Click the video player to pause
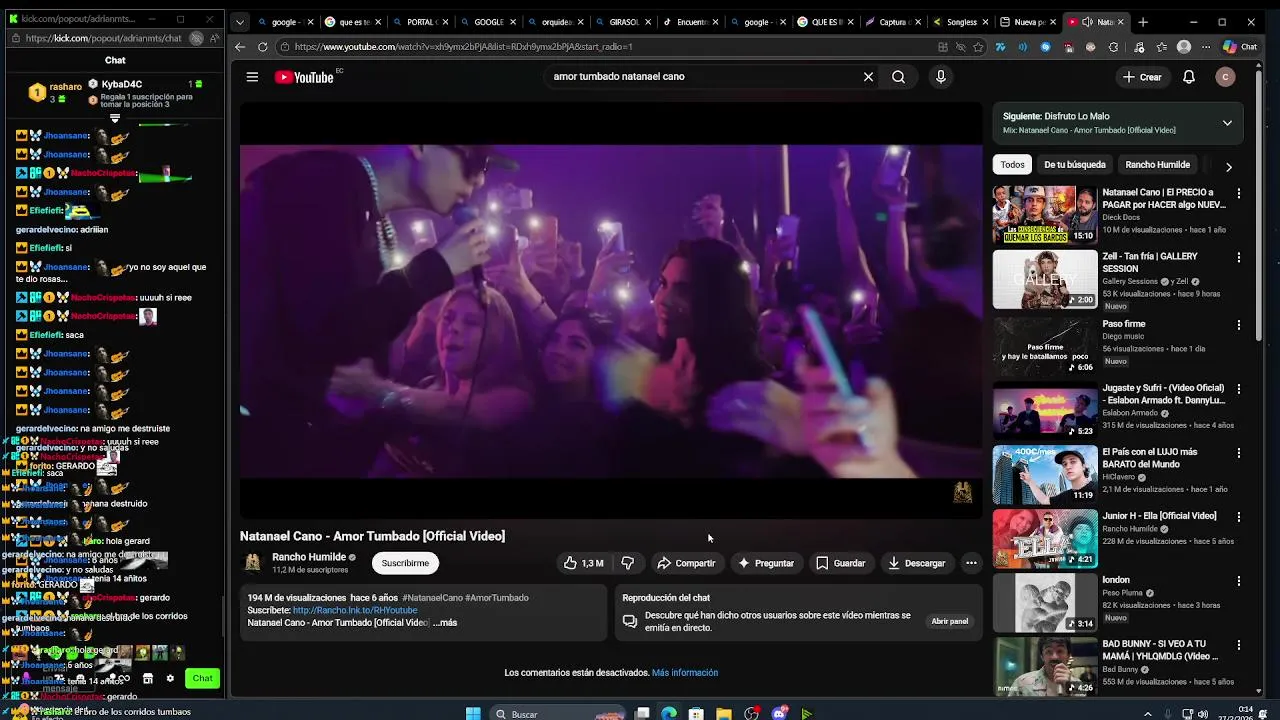1280x720 pixels. pos(611,311)
